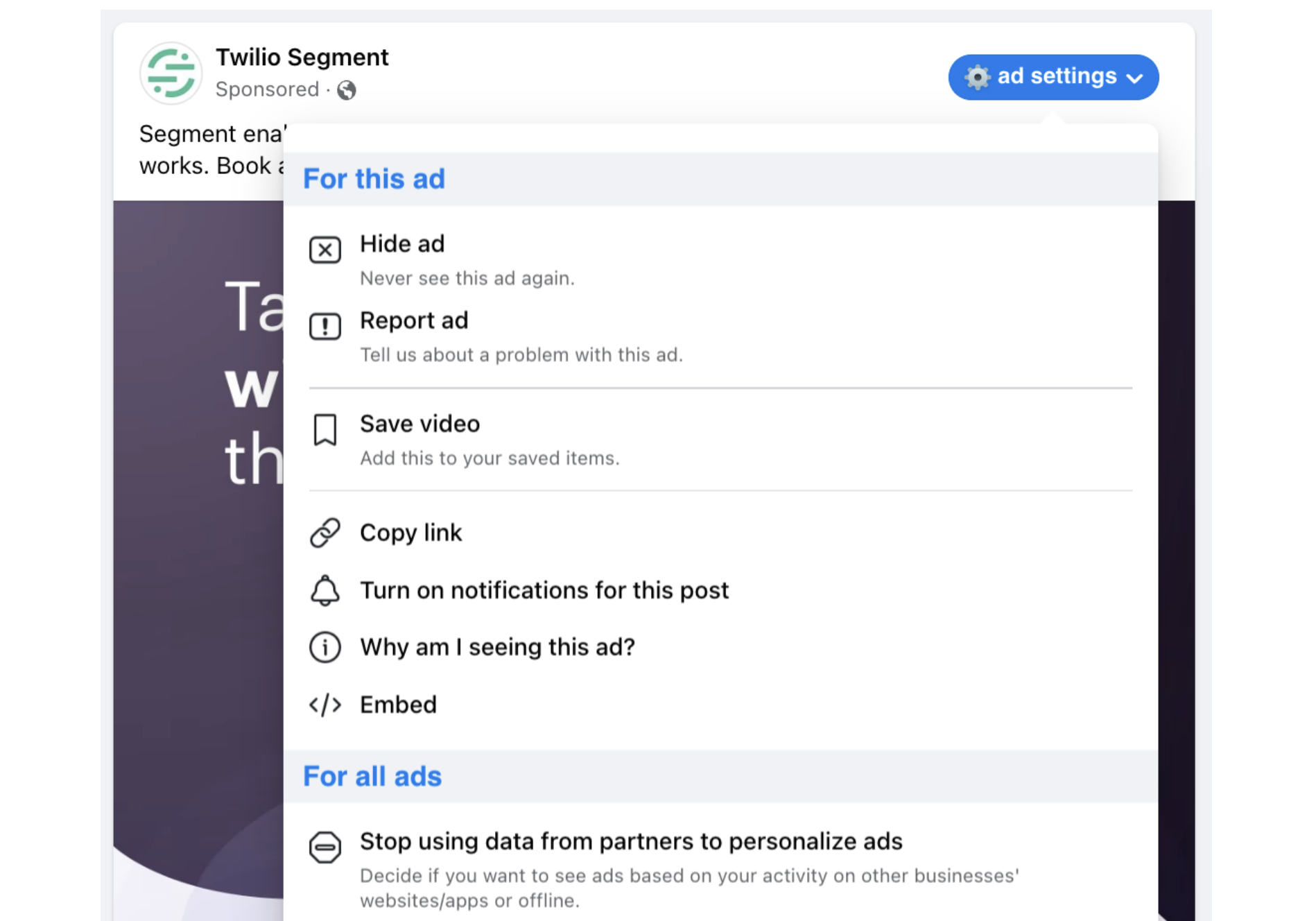Click the Embed code brackets icon
Screen dimensions: 1316x921
pos(324,705)
